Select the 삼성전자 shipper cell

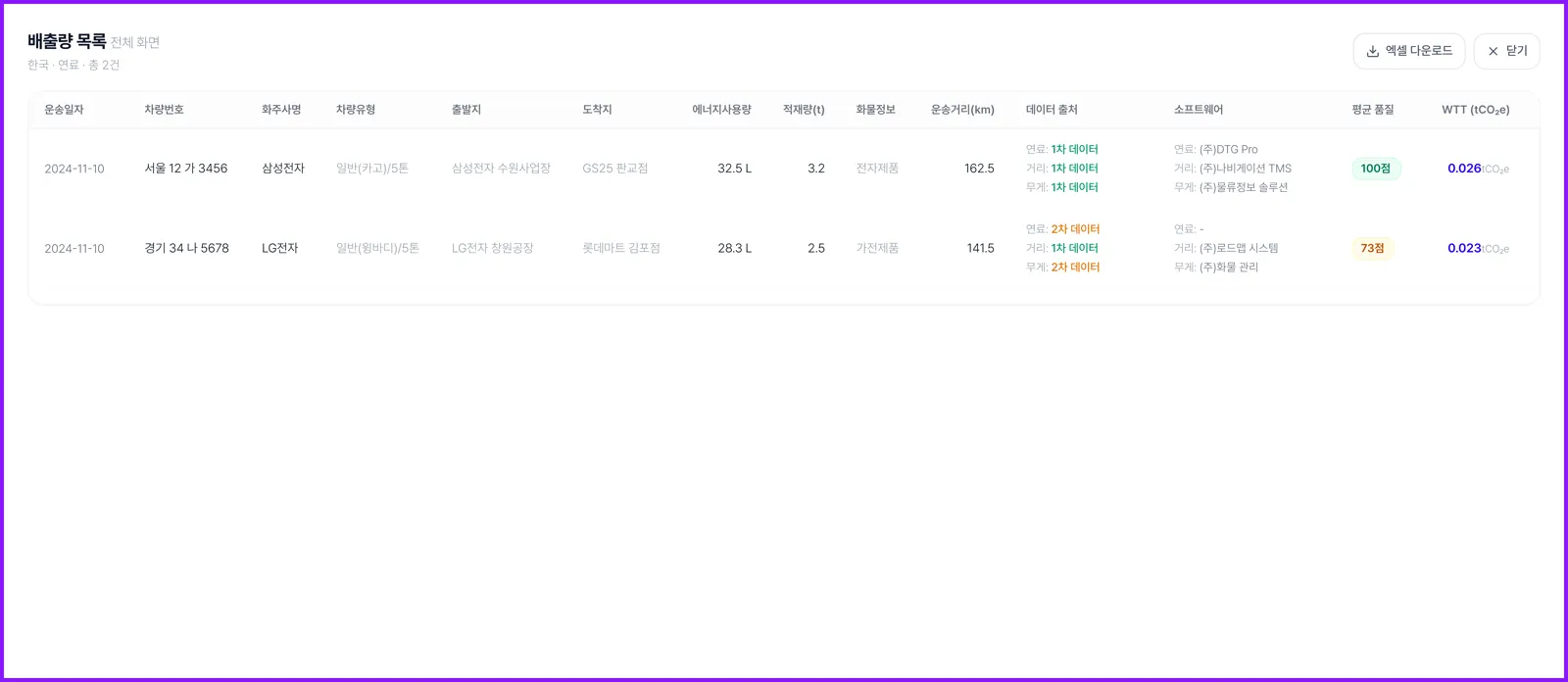[283, 169]
